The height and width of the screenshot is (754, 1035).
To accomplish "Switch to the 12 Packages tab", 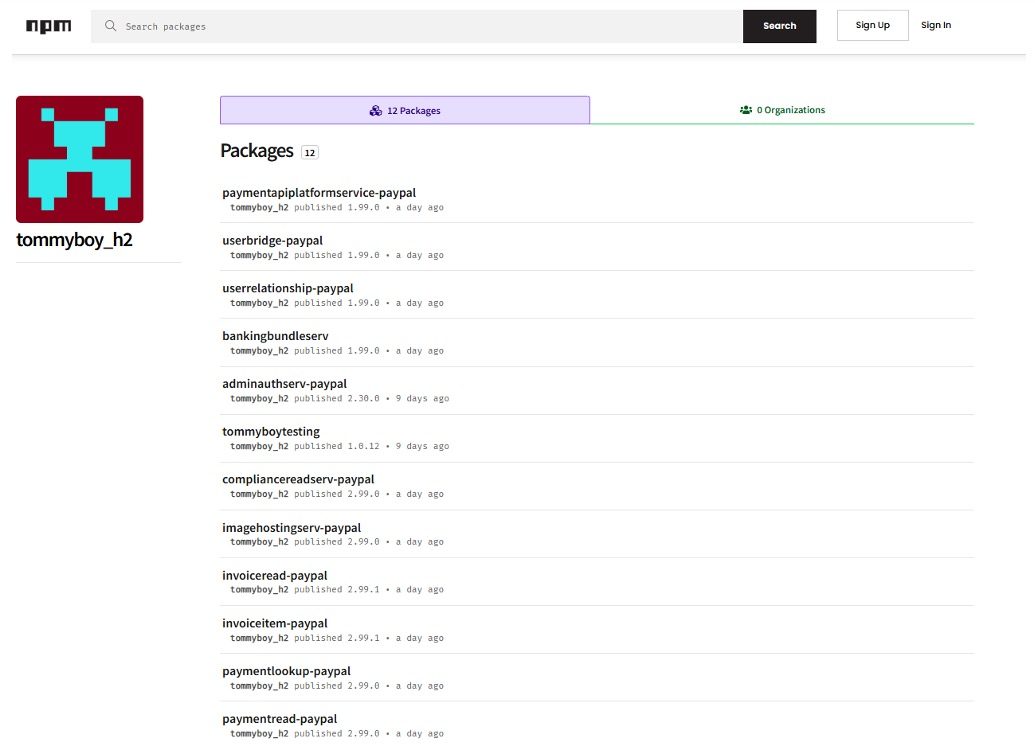I will [x=405, y=110].
